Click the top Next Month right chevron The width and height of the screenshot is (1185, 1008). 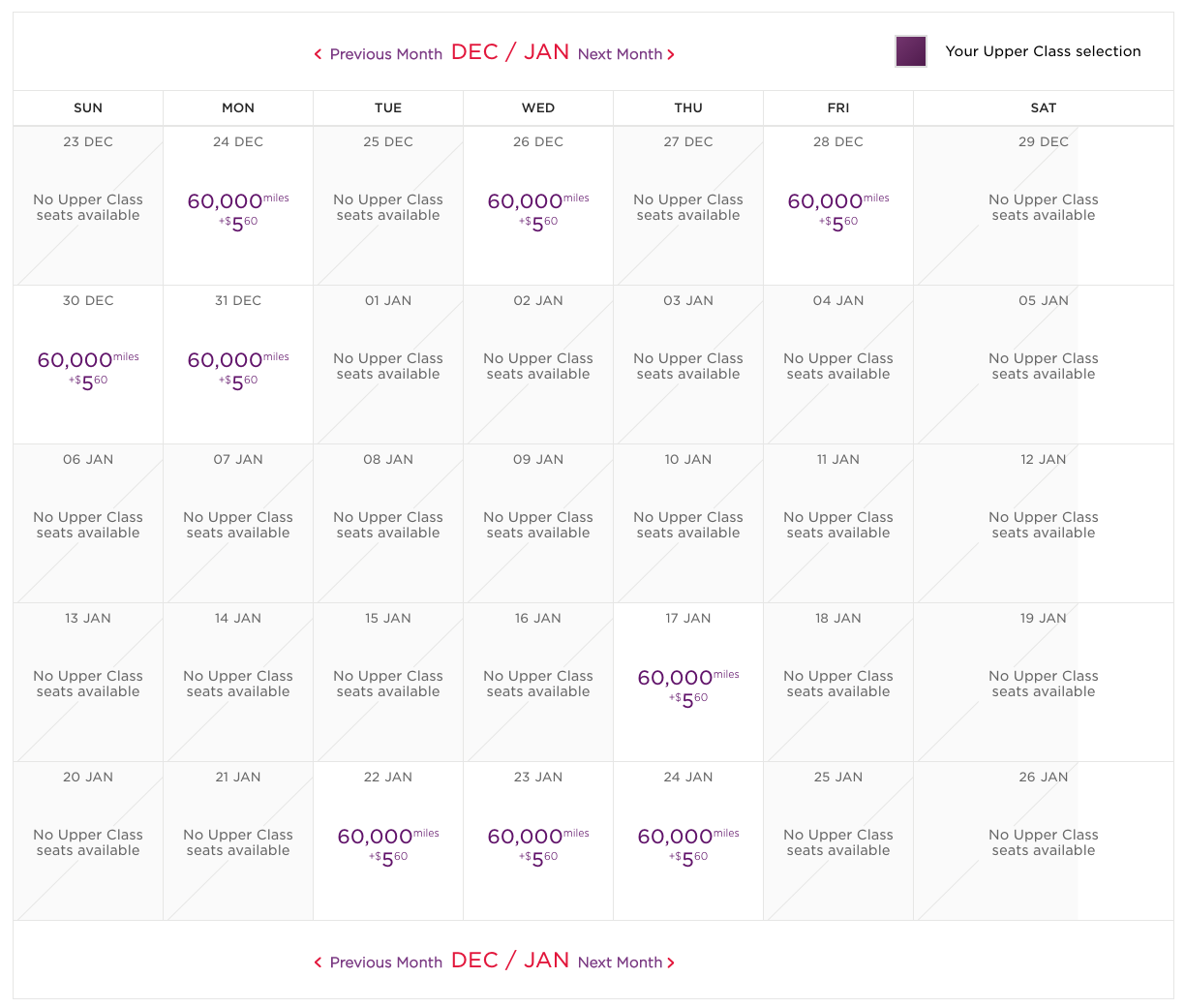671,54
